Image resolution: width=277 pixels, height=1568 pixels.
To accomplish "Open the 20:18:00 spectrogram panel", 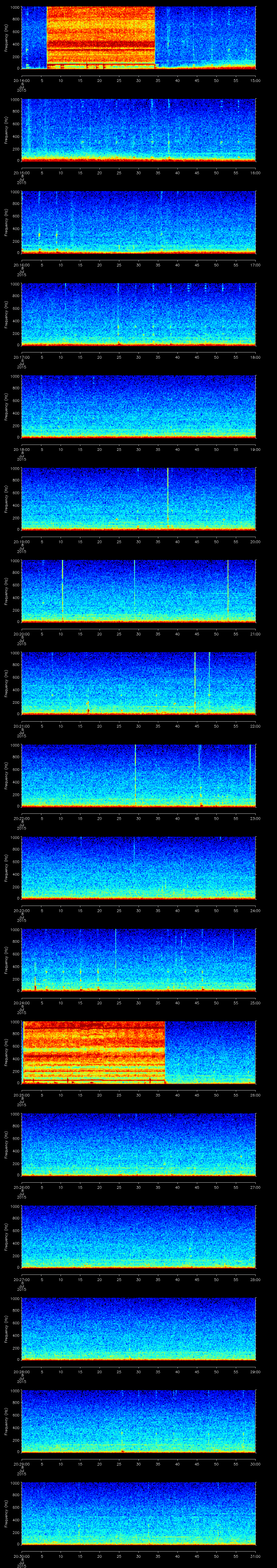I will point(138,407).
